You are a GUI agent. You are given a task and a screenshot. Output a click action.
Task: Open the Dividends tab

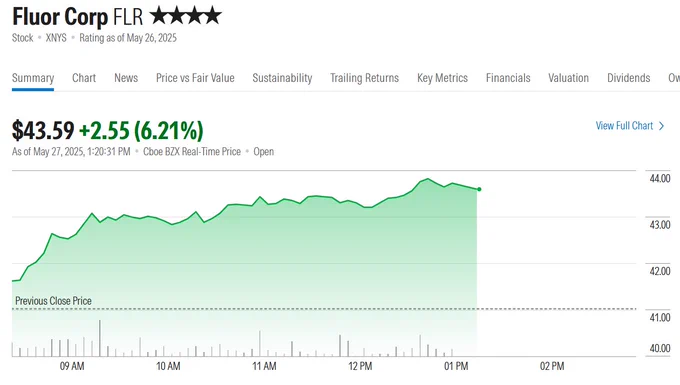click(628, 78)
